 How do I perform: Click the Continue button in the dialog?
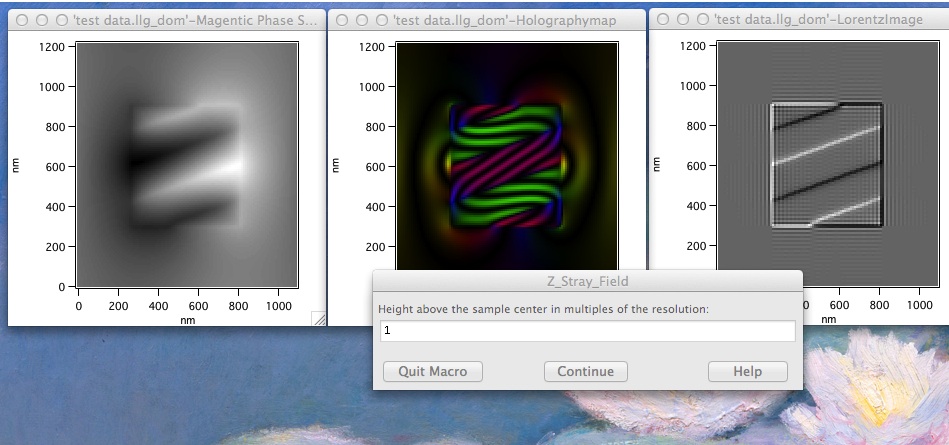click(x=585, y=371)
